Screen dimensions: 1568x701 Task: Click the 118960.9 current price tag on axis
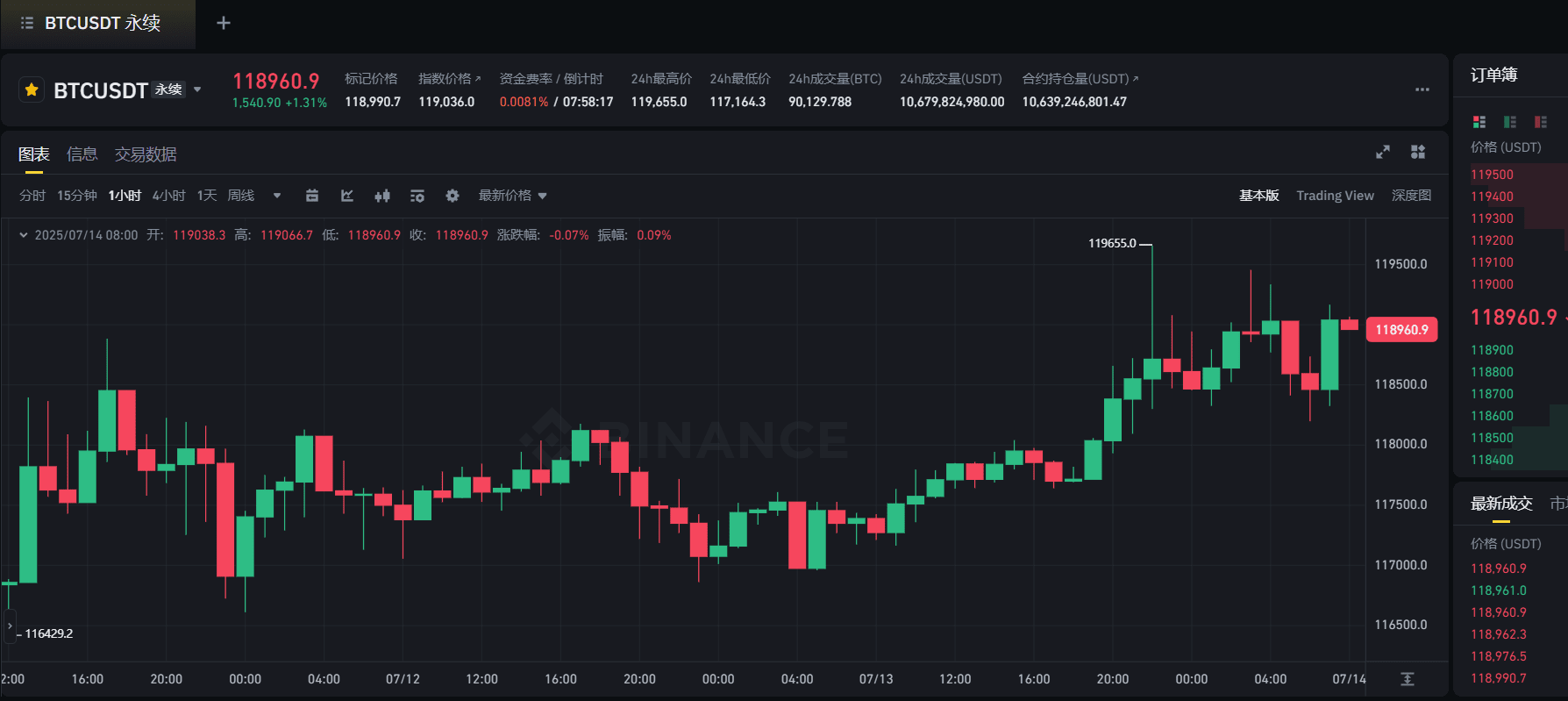(1401, 330)
